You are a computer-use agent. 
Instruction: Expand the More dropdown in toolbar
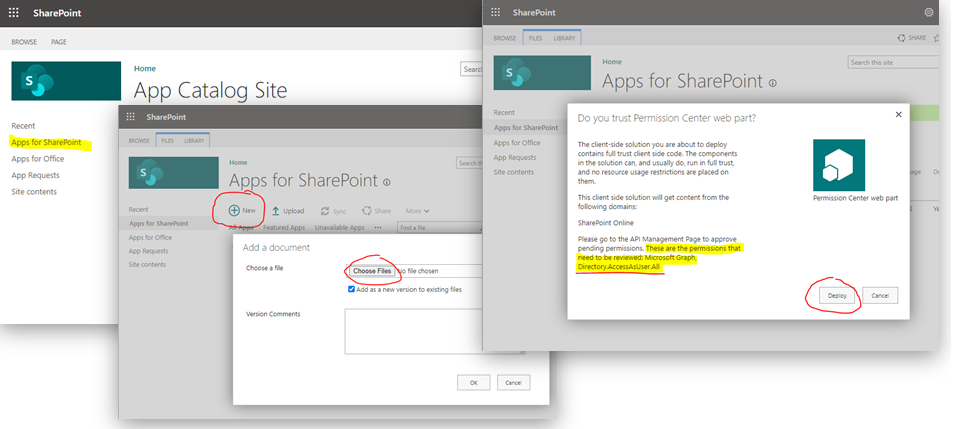tap(418, 211)
